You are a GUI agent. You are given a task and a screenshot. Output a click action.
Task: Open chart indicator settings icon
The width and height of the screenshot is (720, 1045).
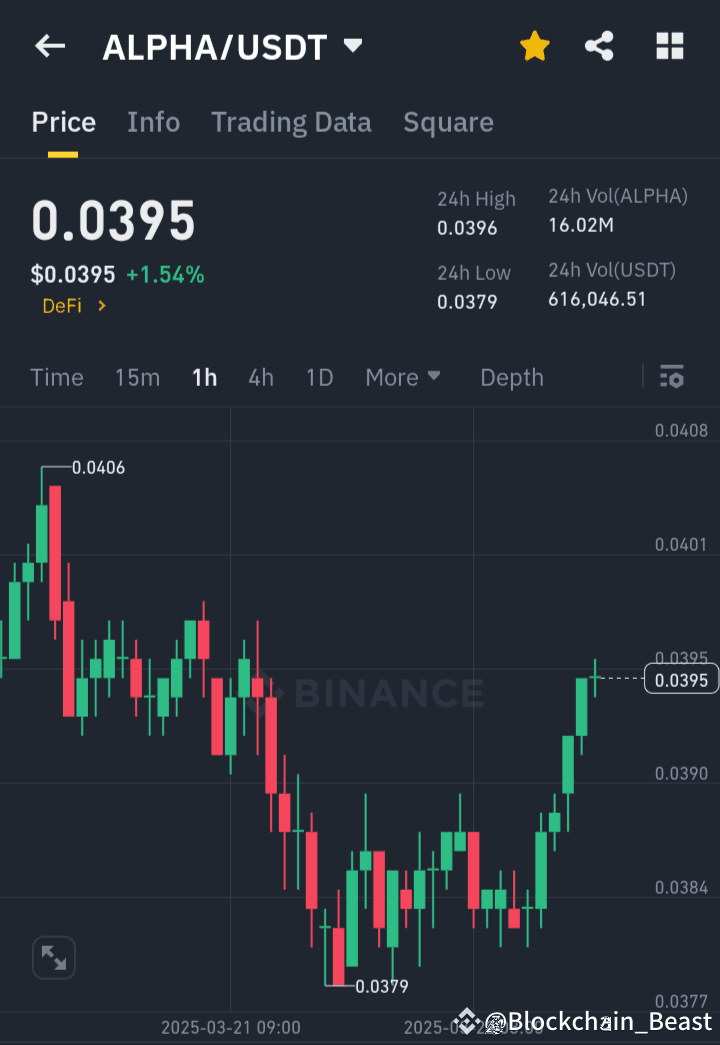point(672,377)
